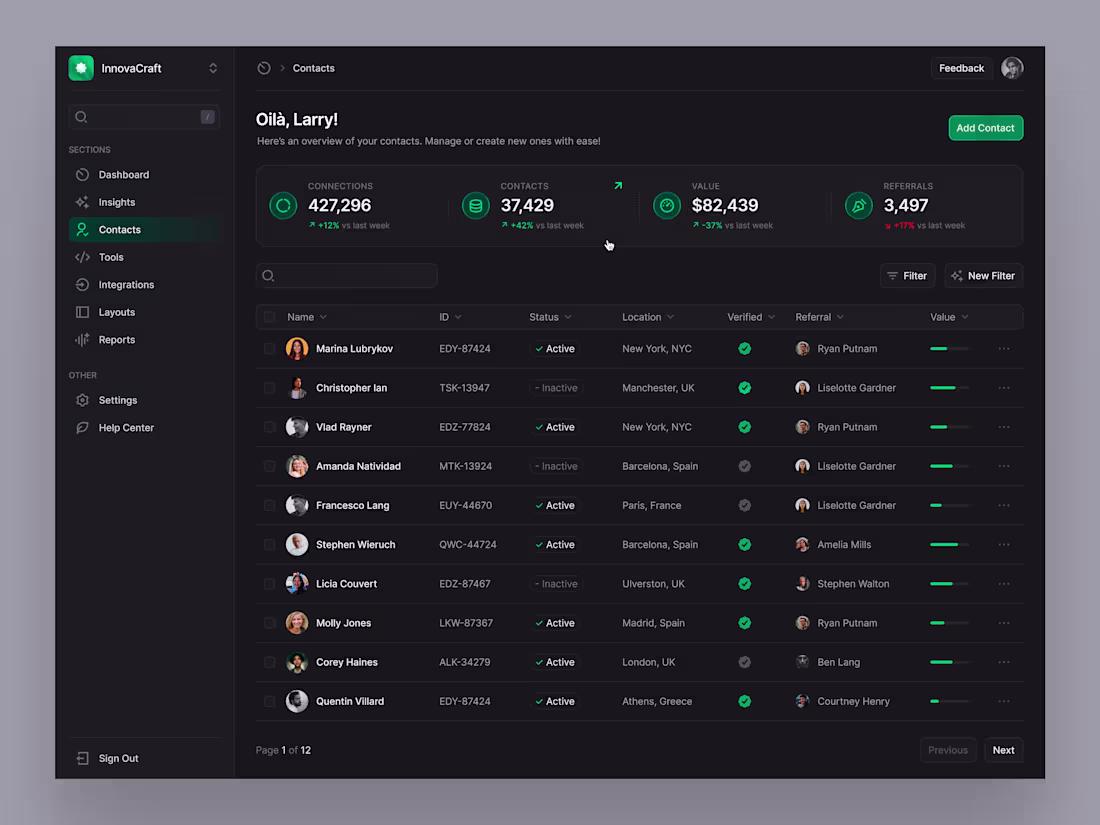Image resolution: width=1100 pixels, height=825 pixels.
Task: Select the Insights sparkle icon
Action: [83, 202]
